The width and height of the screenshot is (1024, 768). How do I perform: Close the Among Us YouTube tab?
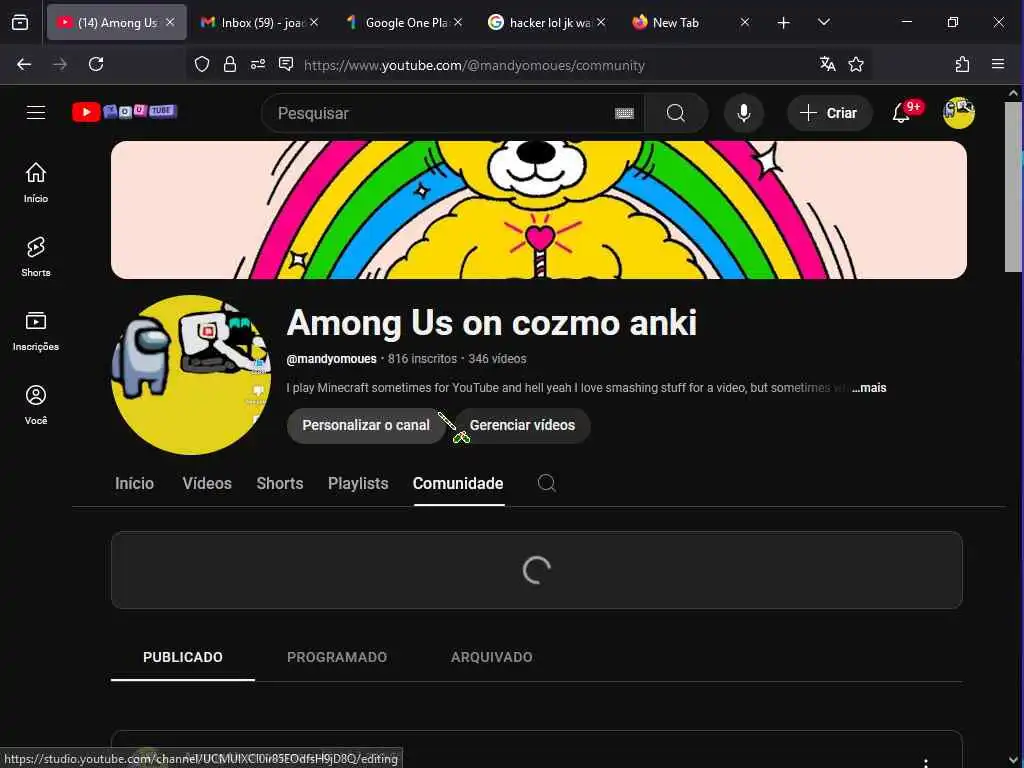pyautogui.click(x=170, y=22)
